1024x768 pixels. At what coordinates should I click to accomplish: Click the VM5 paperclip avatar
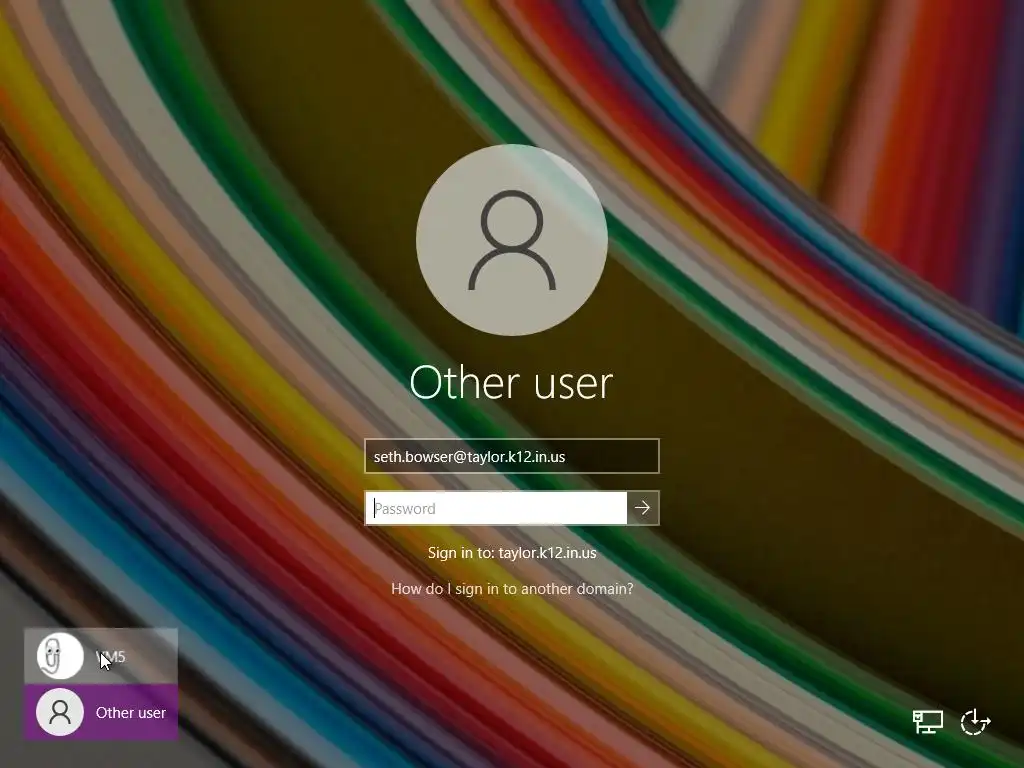60,656
